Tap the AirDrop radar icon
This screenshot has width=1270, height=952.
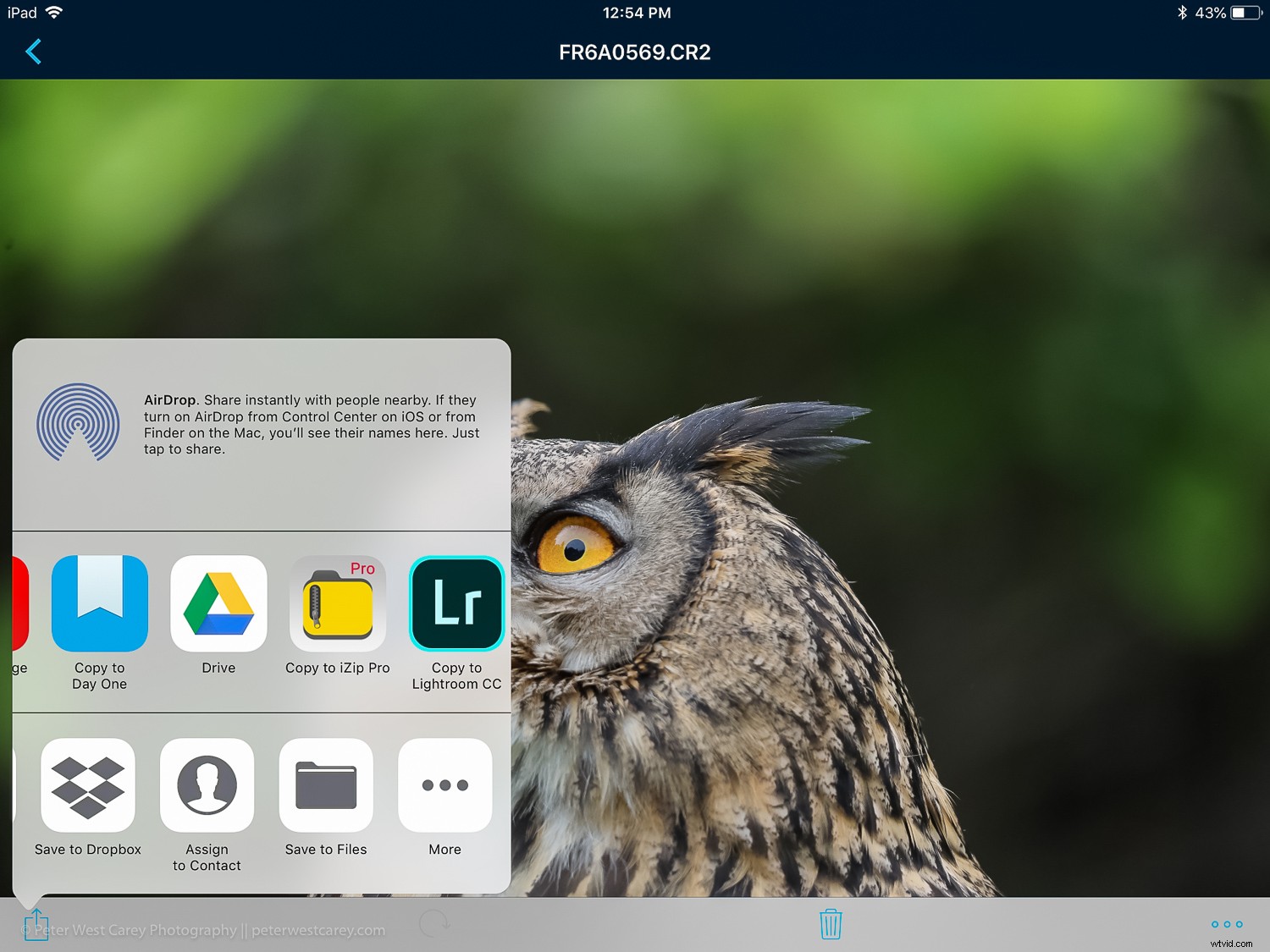(78, 422)
